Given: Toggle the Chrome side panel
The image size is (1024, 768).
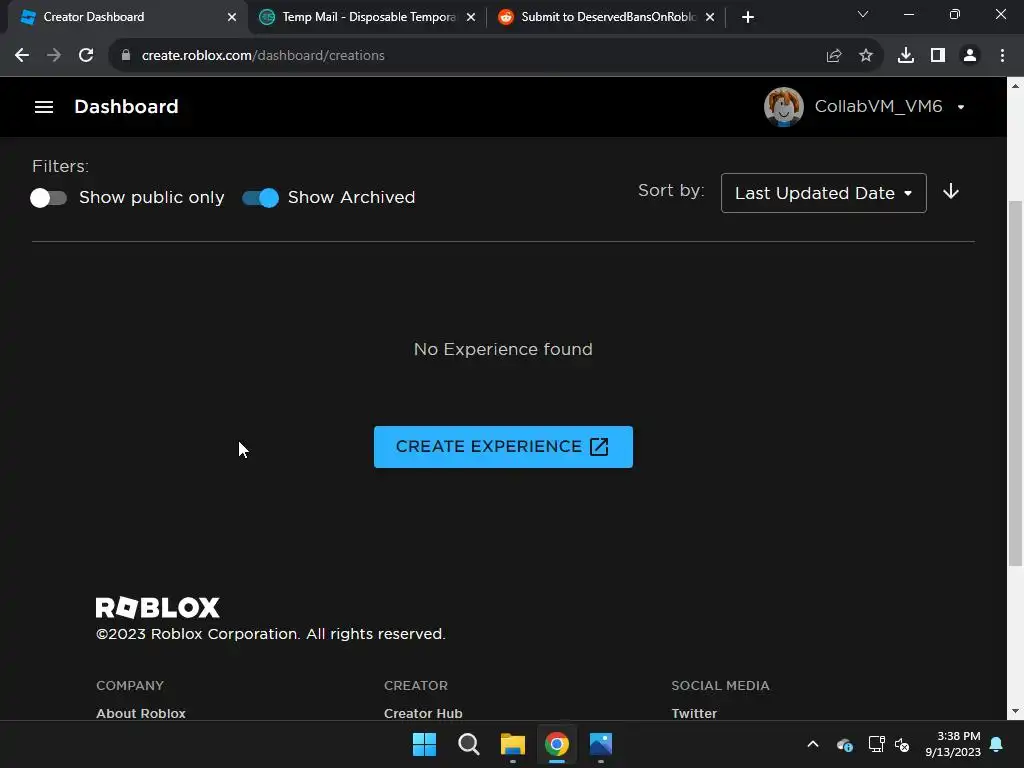Looking at the screenshot, I should [938, 56].
